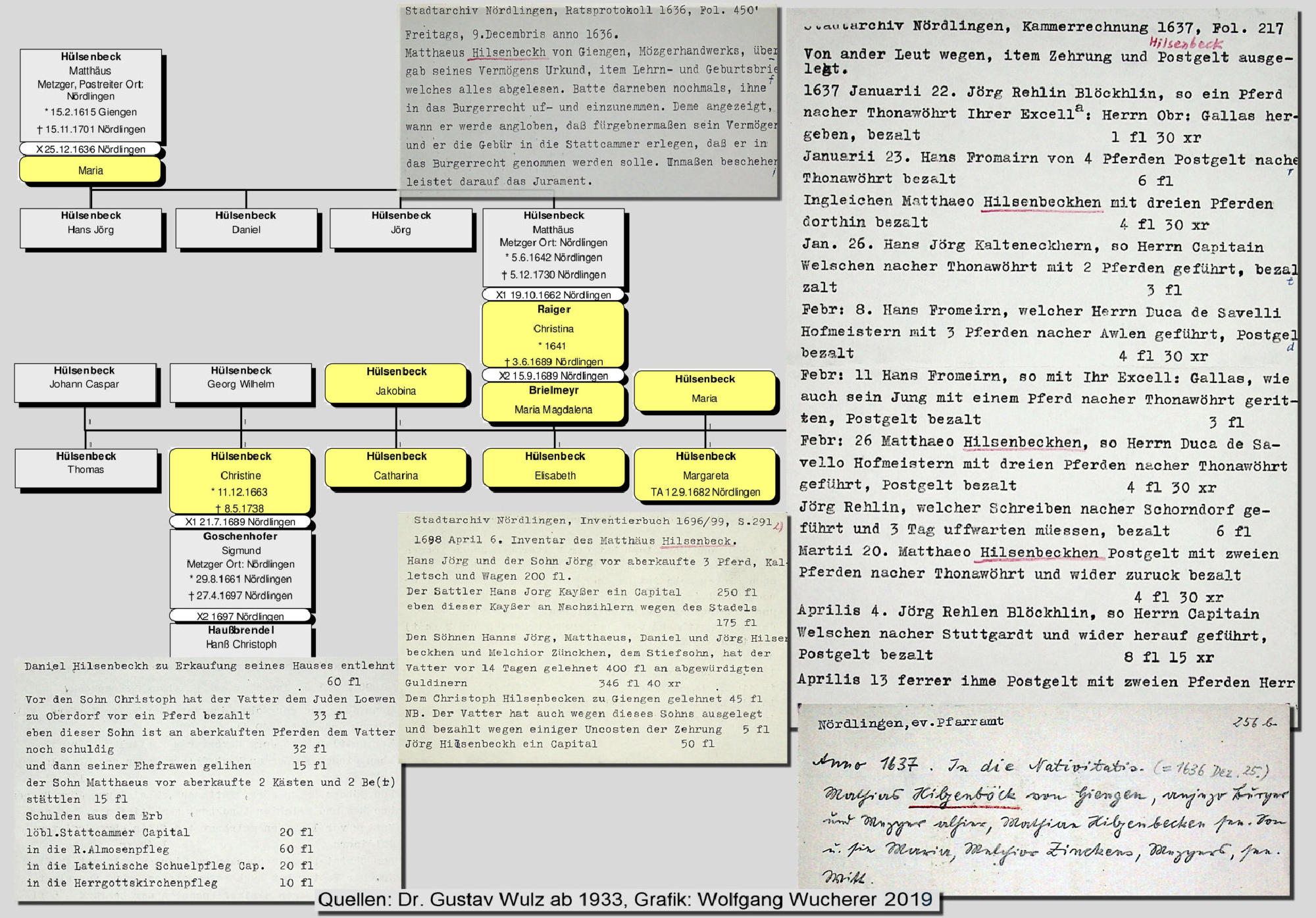Select the Maria Magdalena Brielmeyr box
This screenshot has height=918, width=1316.
point(553,401)
